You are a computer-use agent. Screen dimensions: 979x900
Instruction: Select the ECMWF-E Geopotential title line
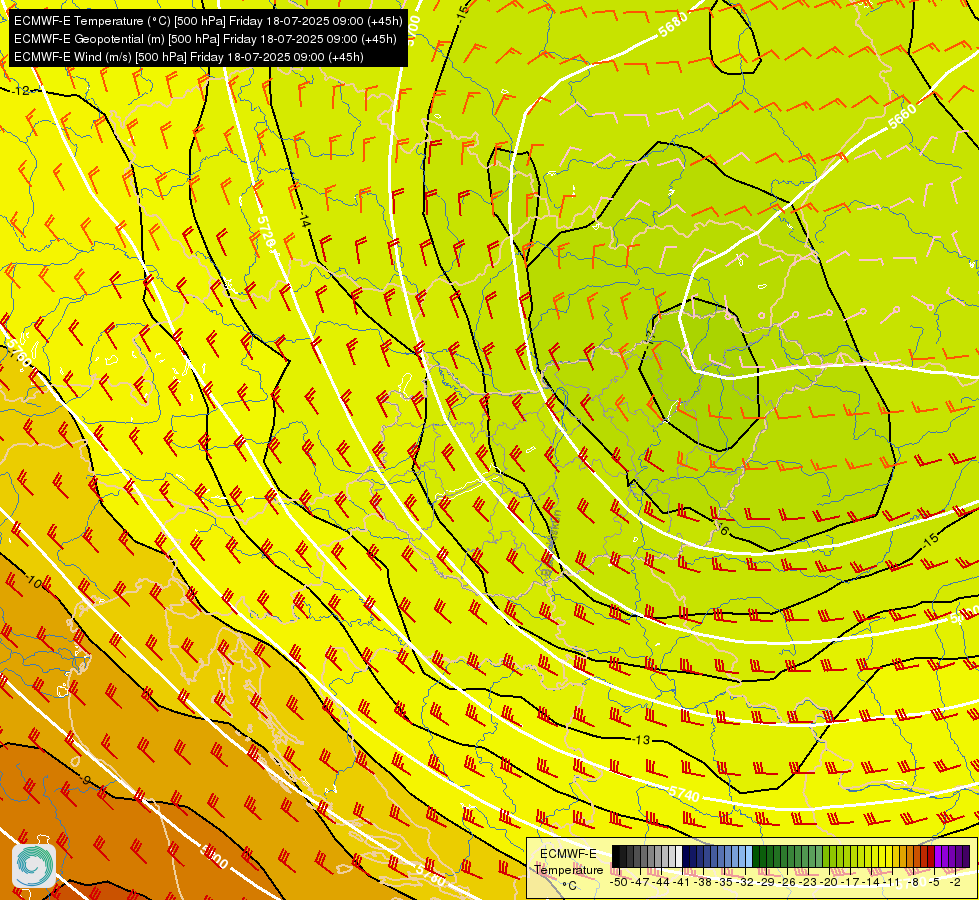click(205, 39)
